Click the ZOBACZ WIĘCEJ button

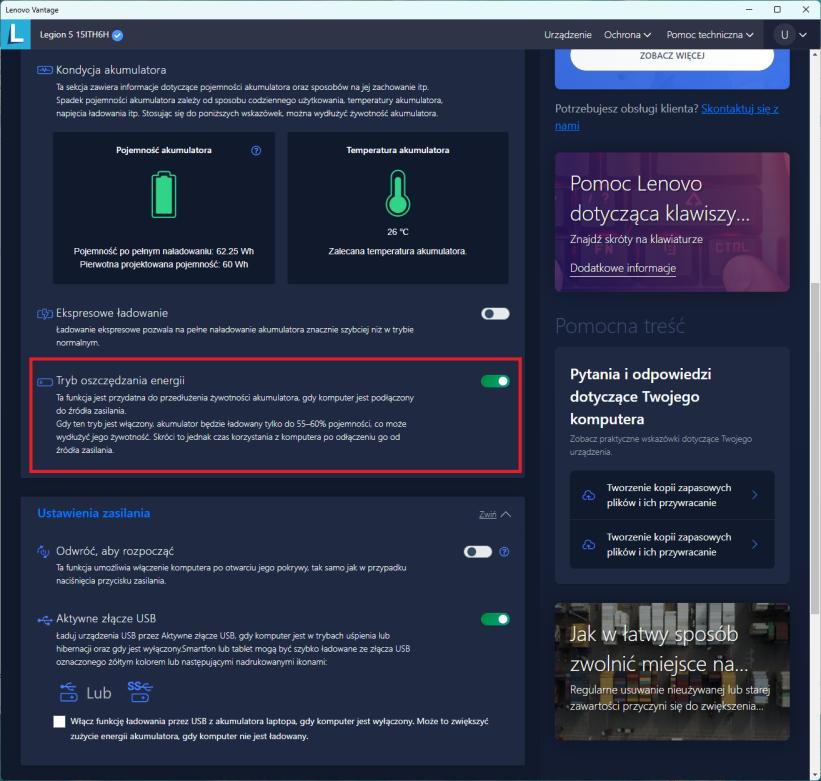(x=671, y=56)
